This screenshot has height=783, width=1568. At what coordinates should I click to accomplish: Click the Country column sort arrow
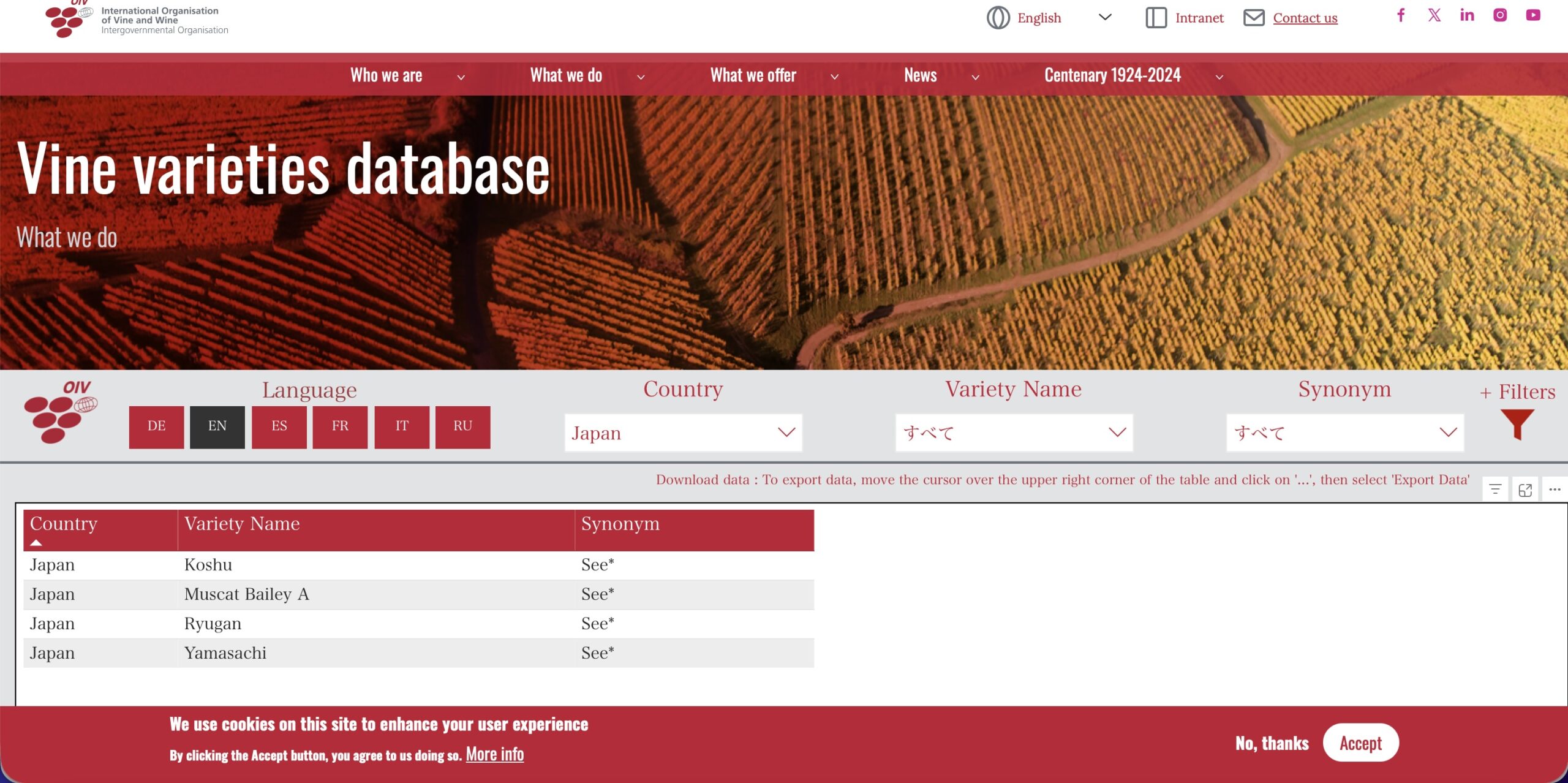point(36,542)
